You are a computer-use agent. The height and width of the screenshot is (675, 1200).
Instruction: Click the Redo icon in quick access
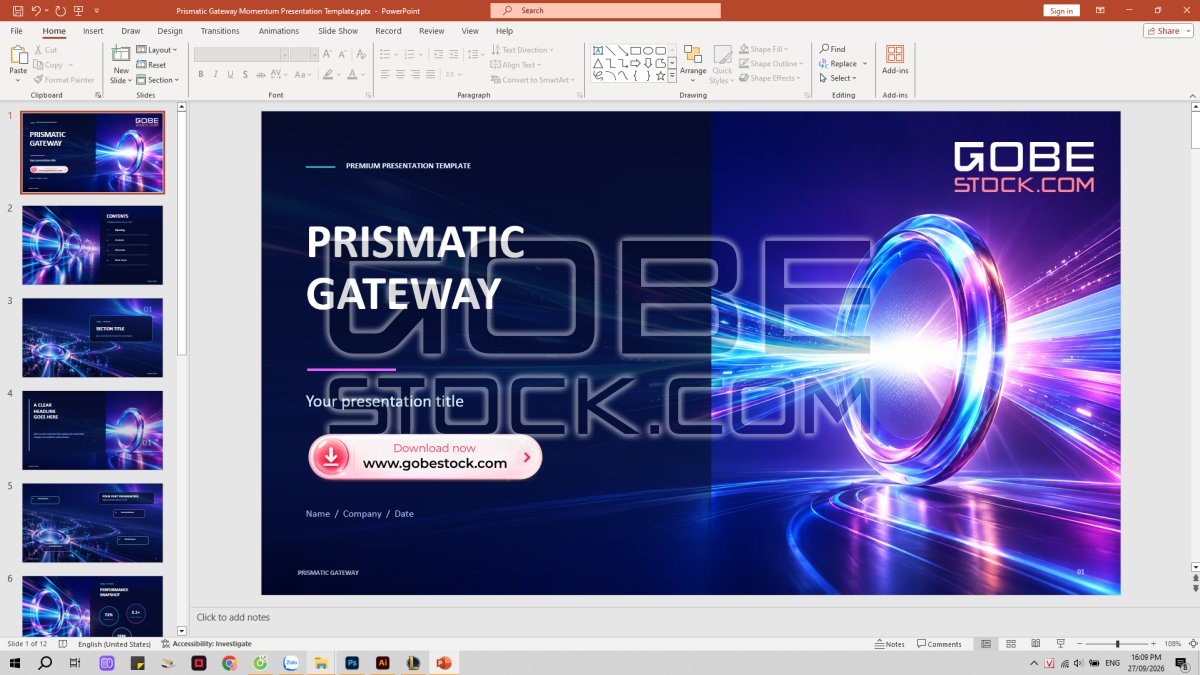coord(61,10)
